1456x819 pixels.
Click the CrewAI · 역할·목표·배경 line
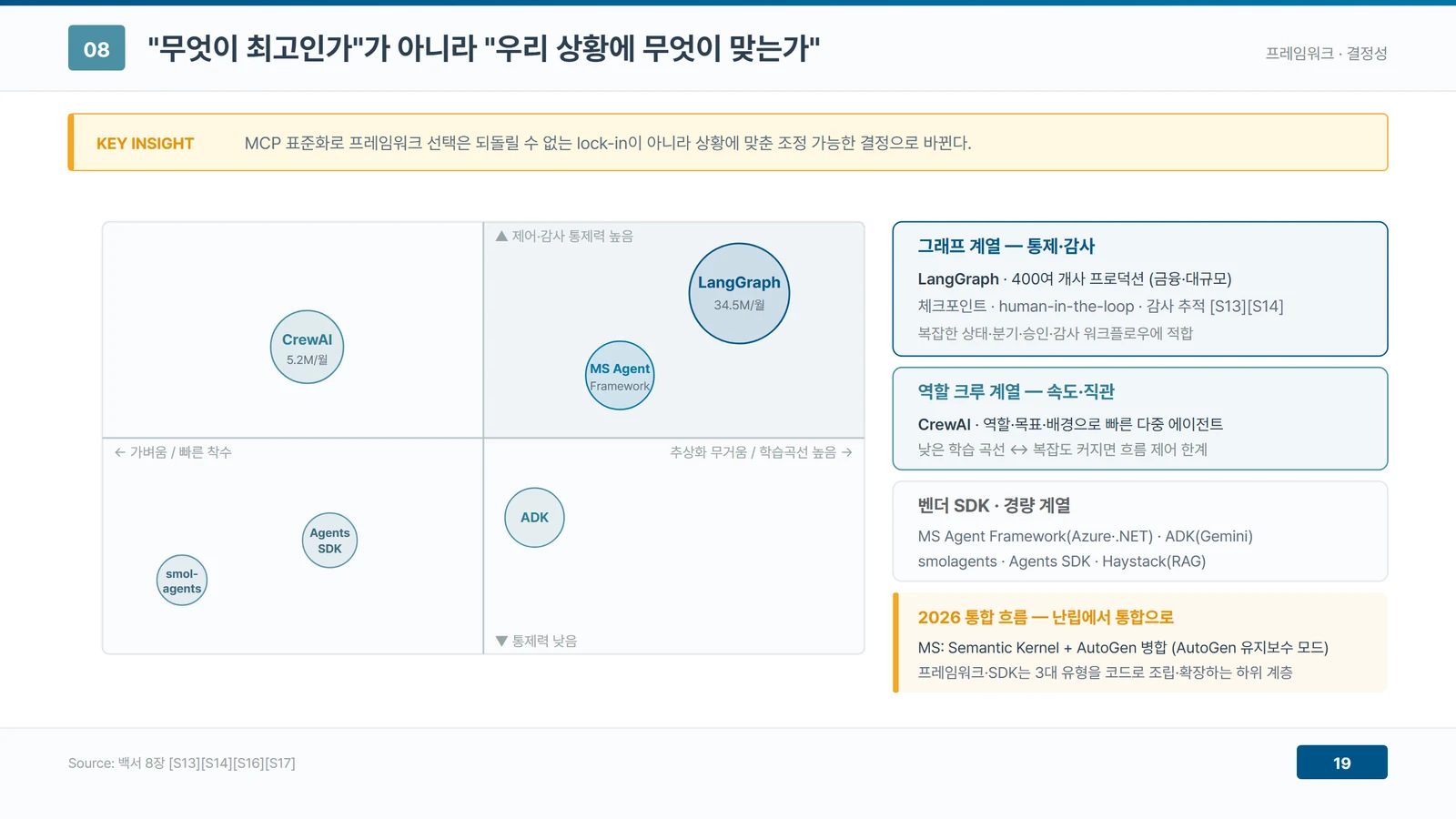[x=1070, y=424]
